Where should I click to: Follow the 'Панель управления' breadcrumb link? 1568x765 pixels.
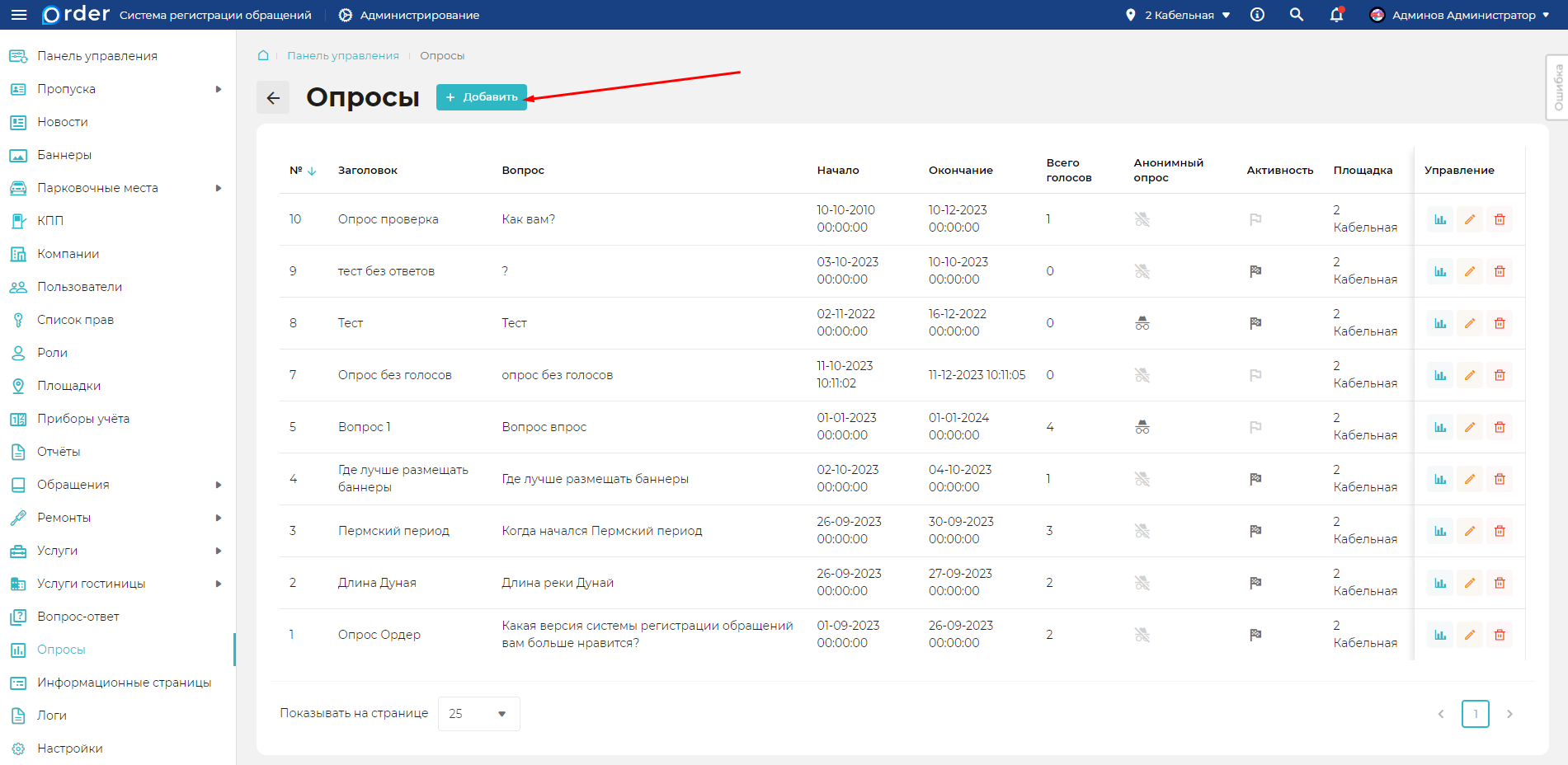(x=343, y=55)
